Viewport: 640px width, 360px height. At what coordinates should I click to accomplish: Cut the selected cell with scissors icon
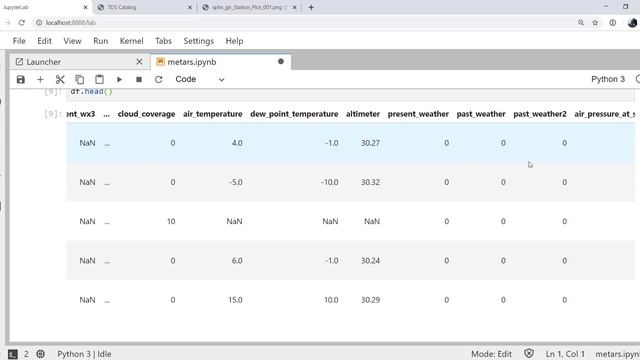tap(60, 80)
